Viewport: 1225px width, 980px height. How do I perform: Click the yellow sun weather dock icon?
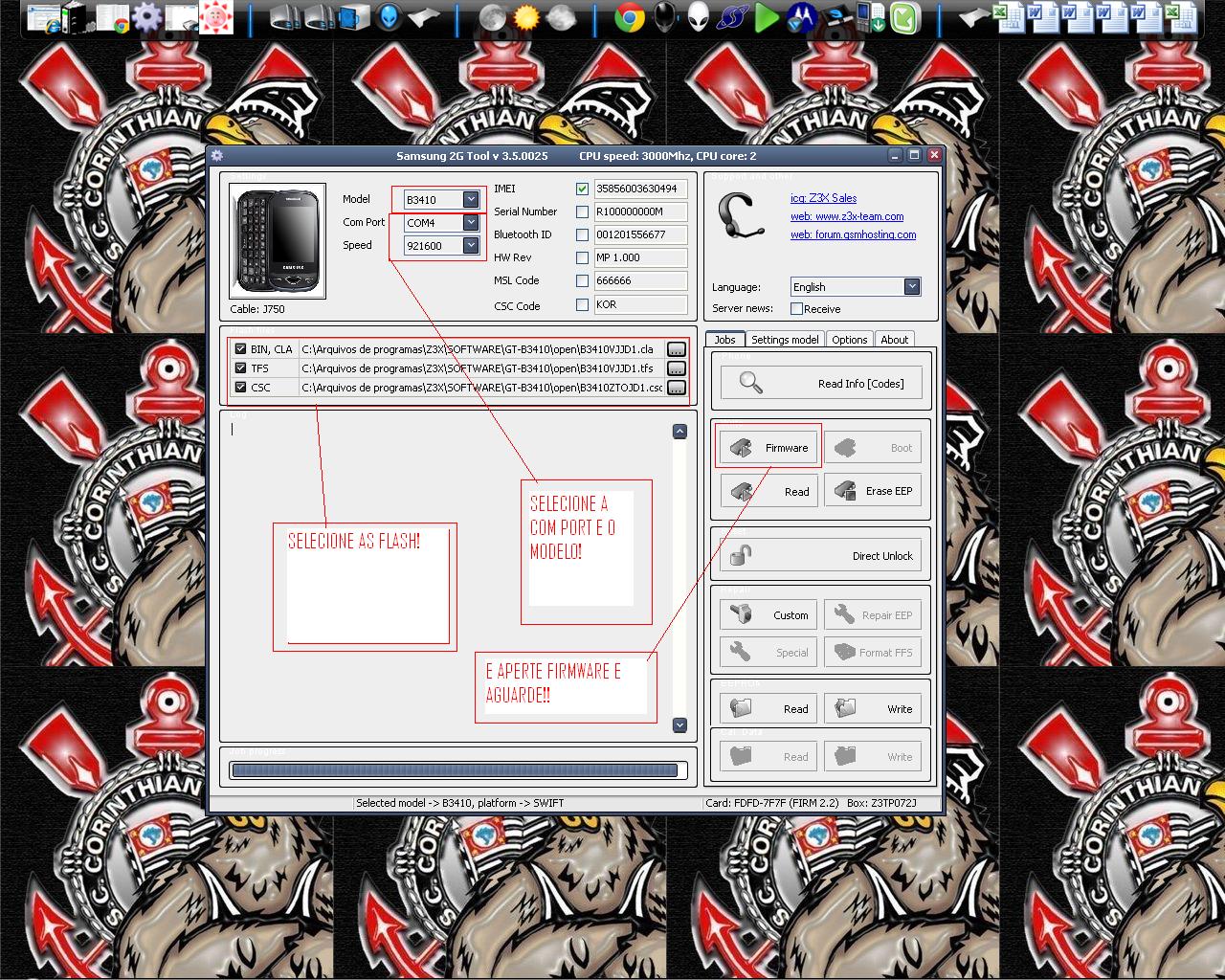click(x=526, y=17)
